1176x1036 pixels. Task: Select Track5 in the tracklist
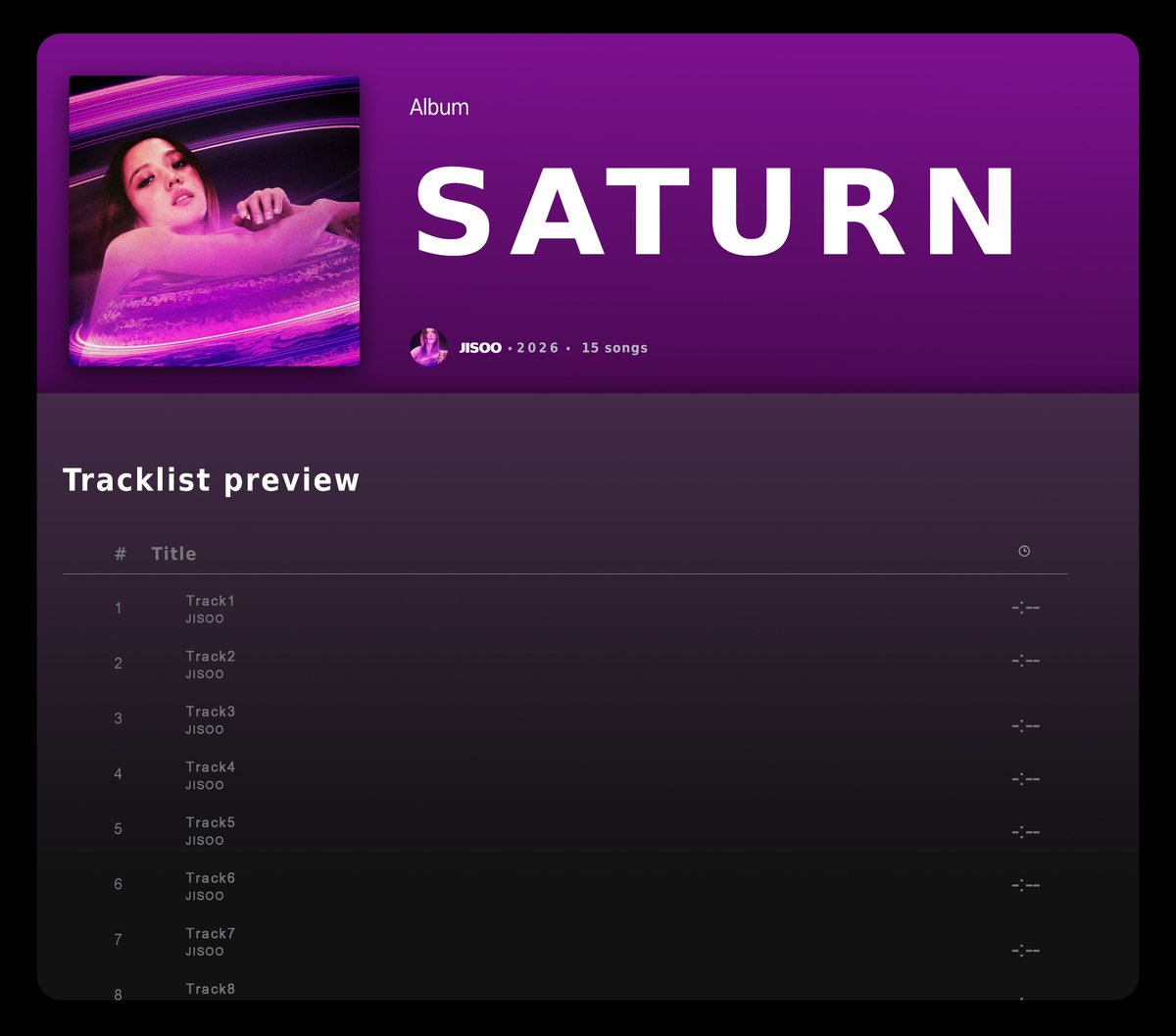click(211, 822)
